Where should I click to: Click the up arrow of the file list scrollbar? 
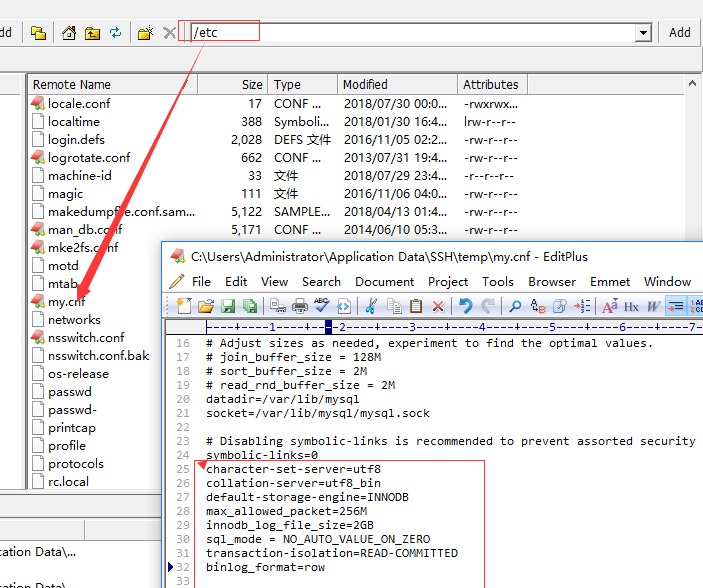click(692, 83)
